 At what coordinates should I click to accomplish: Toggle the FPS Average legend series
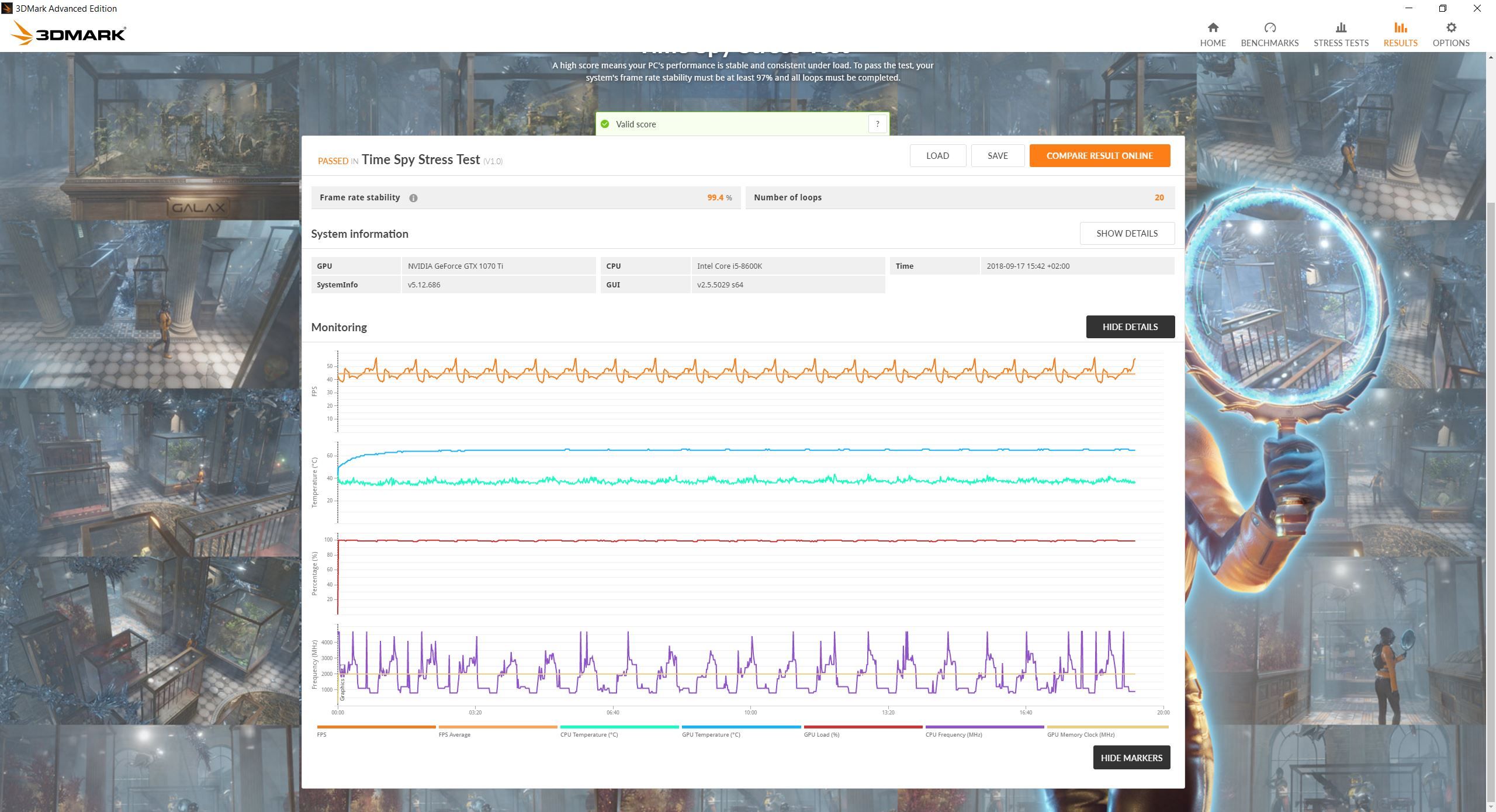point(498,731)
